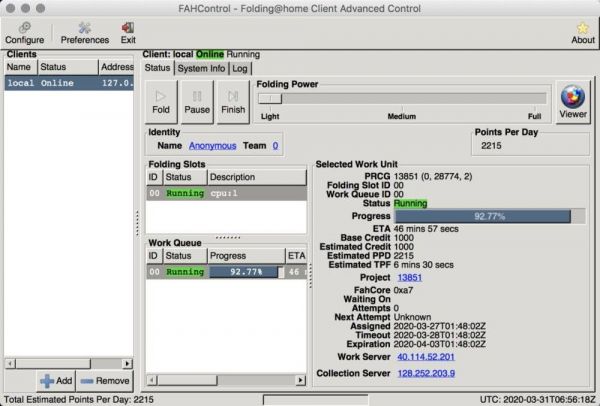Open the Anonymous name link
Image resolution: width=600 pixels, height=406 pixels.
212,145
